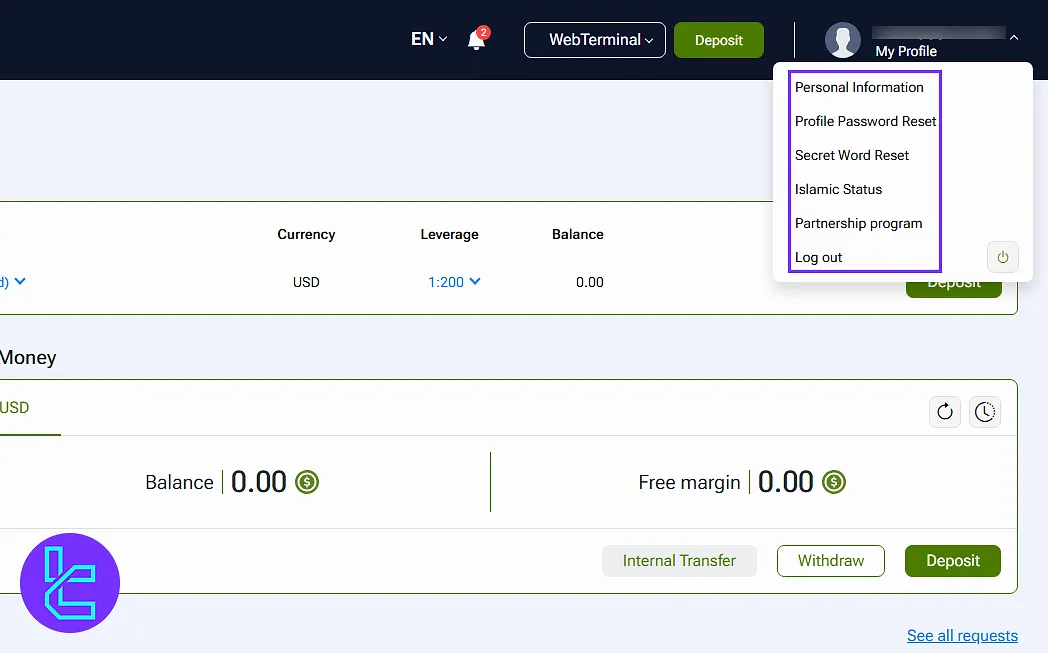The width and height of the screenshot is (1048, 653).
Task: Choose Profile Password Reset
Action: (x=865, y=121)
